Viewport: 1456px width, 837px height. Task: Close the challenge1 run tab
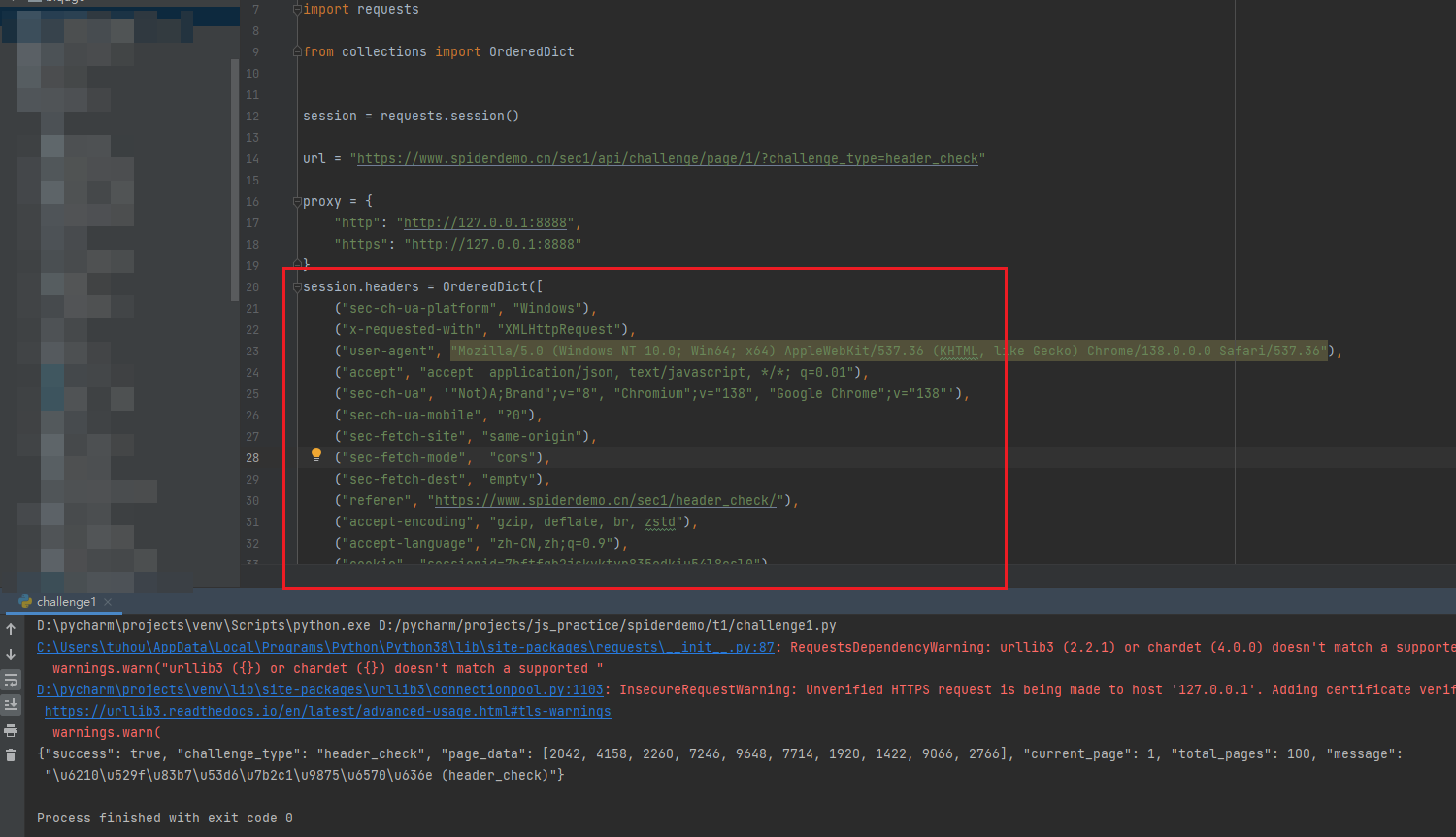tap(108, 602)
